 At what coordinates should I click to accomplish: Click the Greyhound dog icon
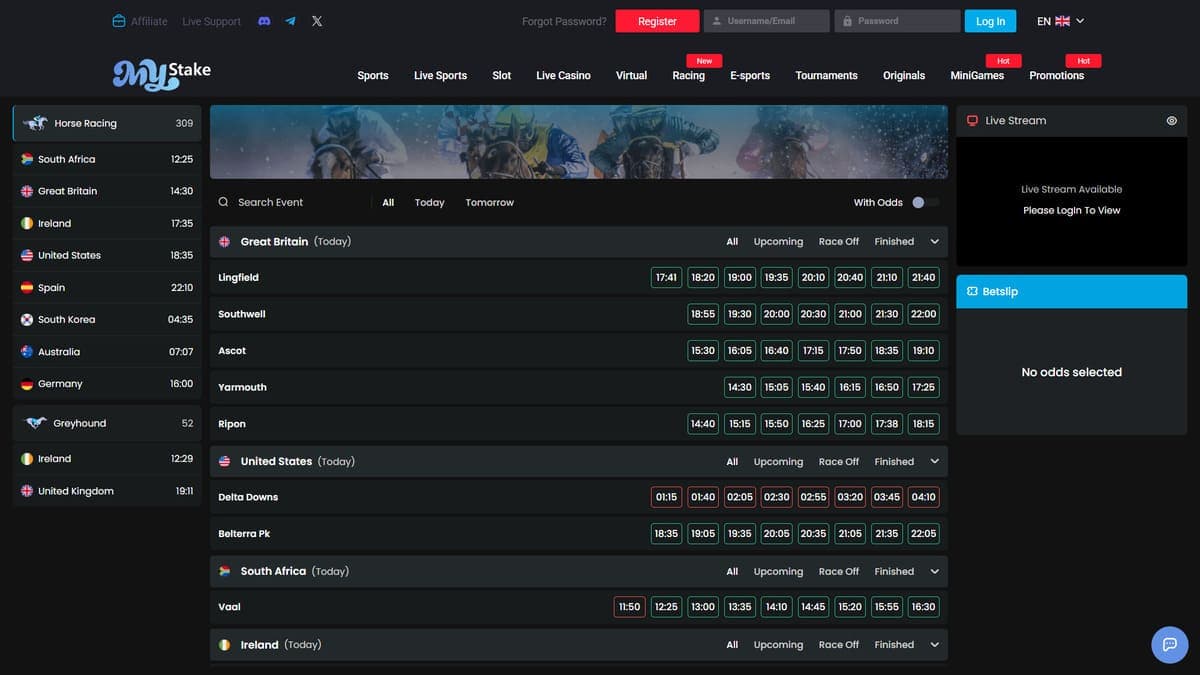click(36, 423)
